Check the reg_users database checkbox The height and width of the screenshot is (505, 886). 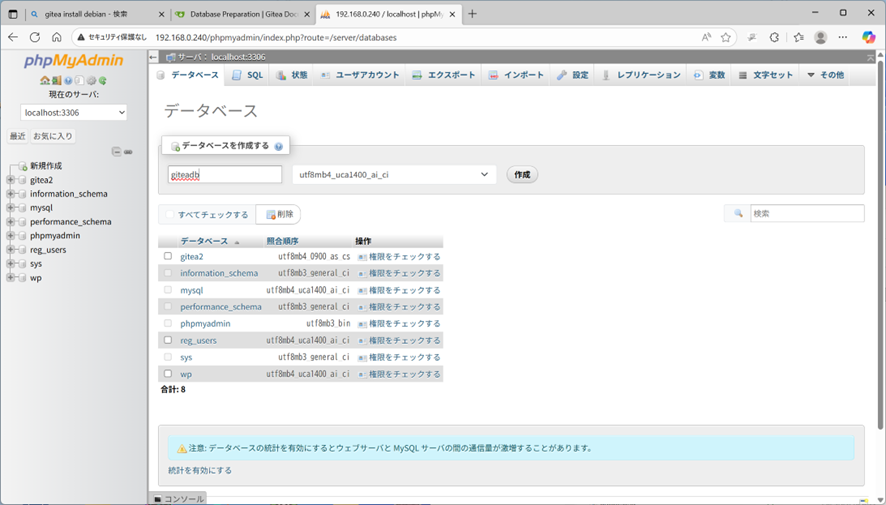168,340
